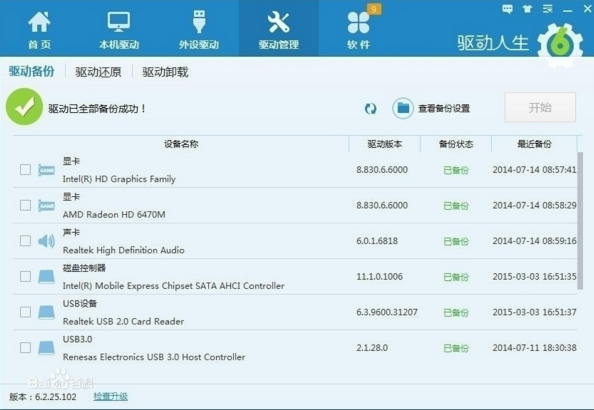
Task: Click the software badge showing 9
Action: [x=374, y=9]
